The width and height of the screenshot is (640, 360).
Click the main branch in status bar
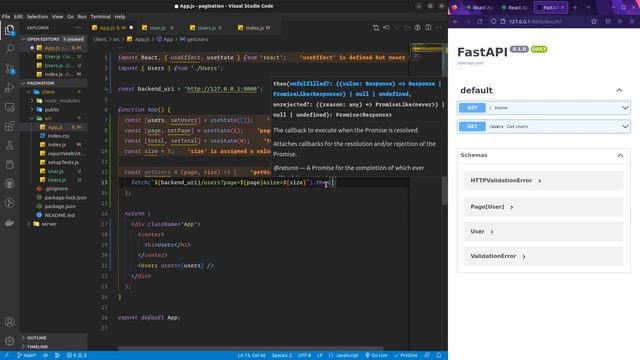click(x=27, y=356)
